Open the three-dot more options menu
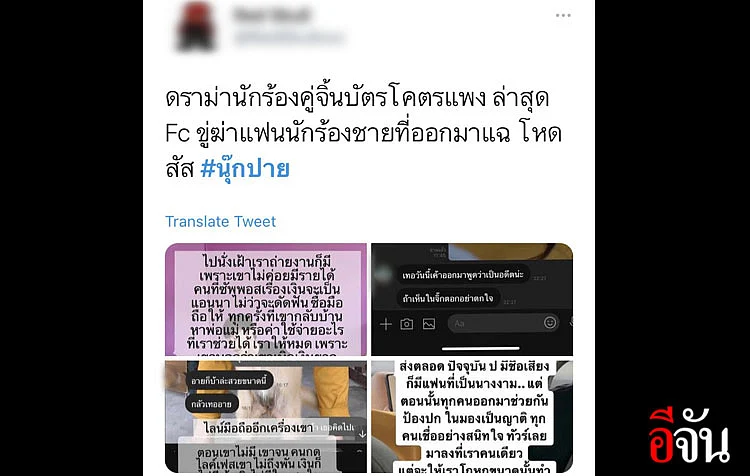This screenshot has height=476, width=750. pos(563,15)
